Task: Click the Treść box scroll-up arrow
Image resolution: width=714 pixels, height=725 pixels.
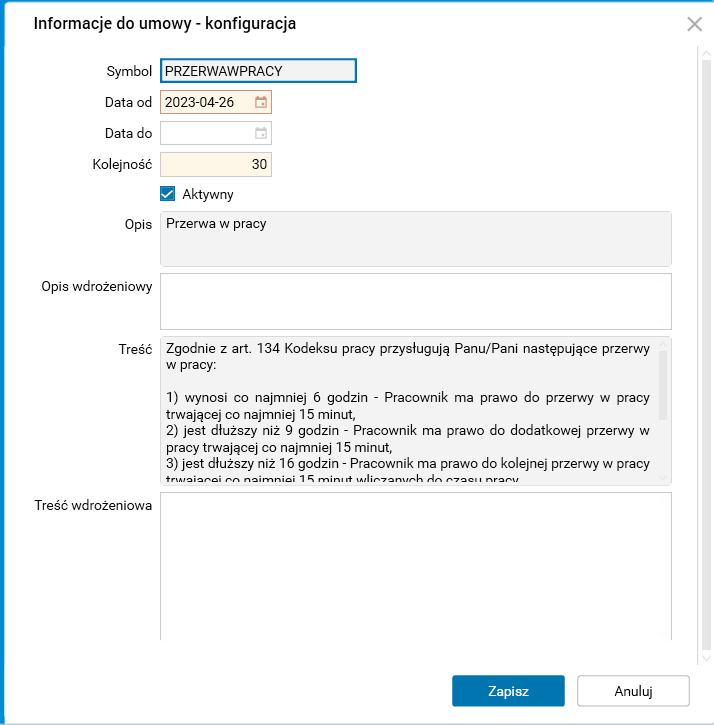Action: coord(664,345)
